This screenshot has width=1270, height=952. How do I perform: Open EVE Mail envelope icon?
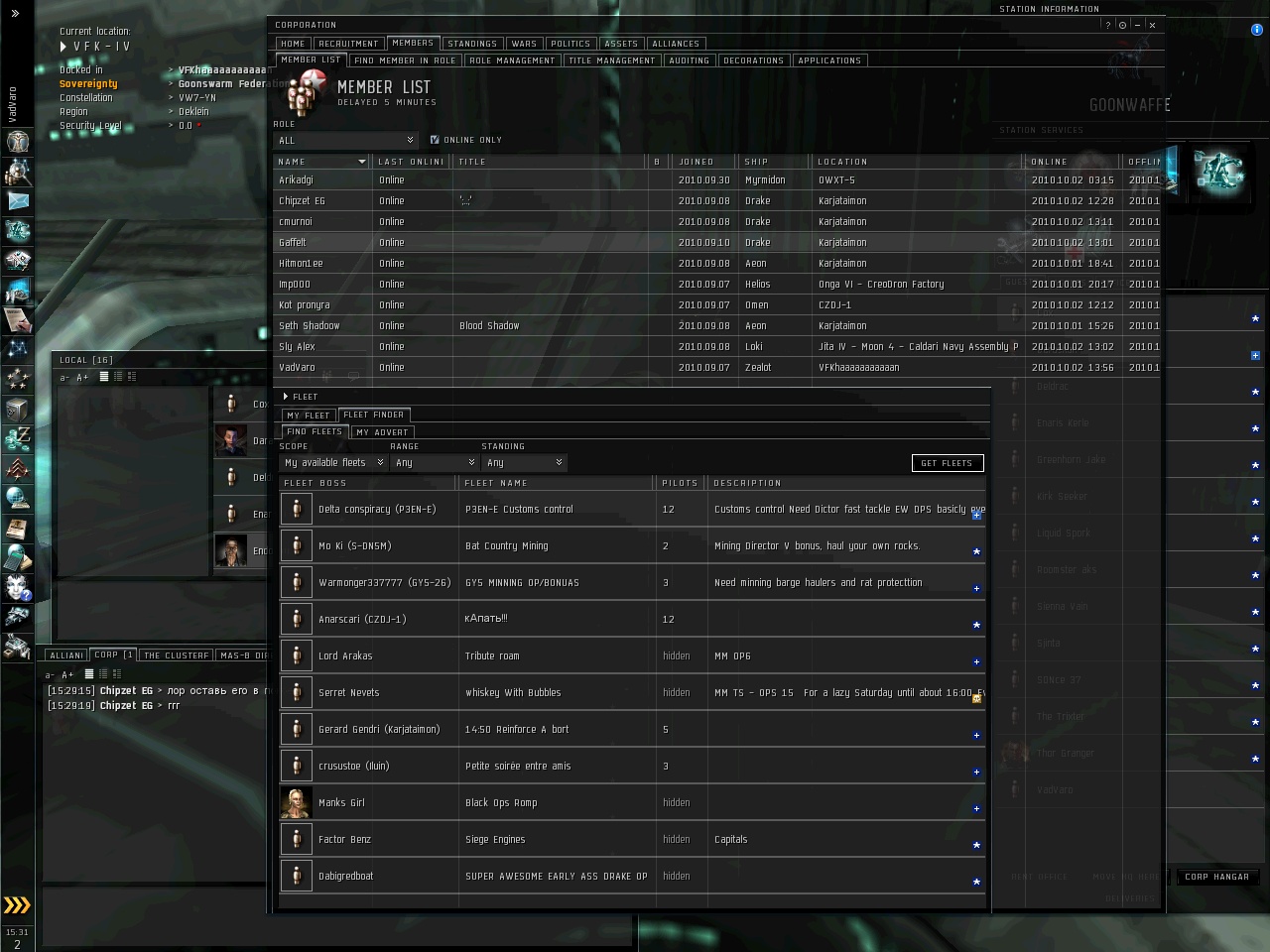point(18,201)
